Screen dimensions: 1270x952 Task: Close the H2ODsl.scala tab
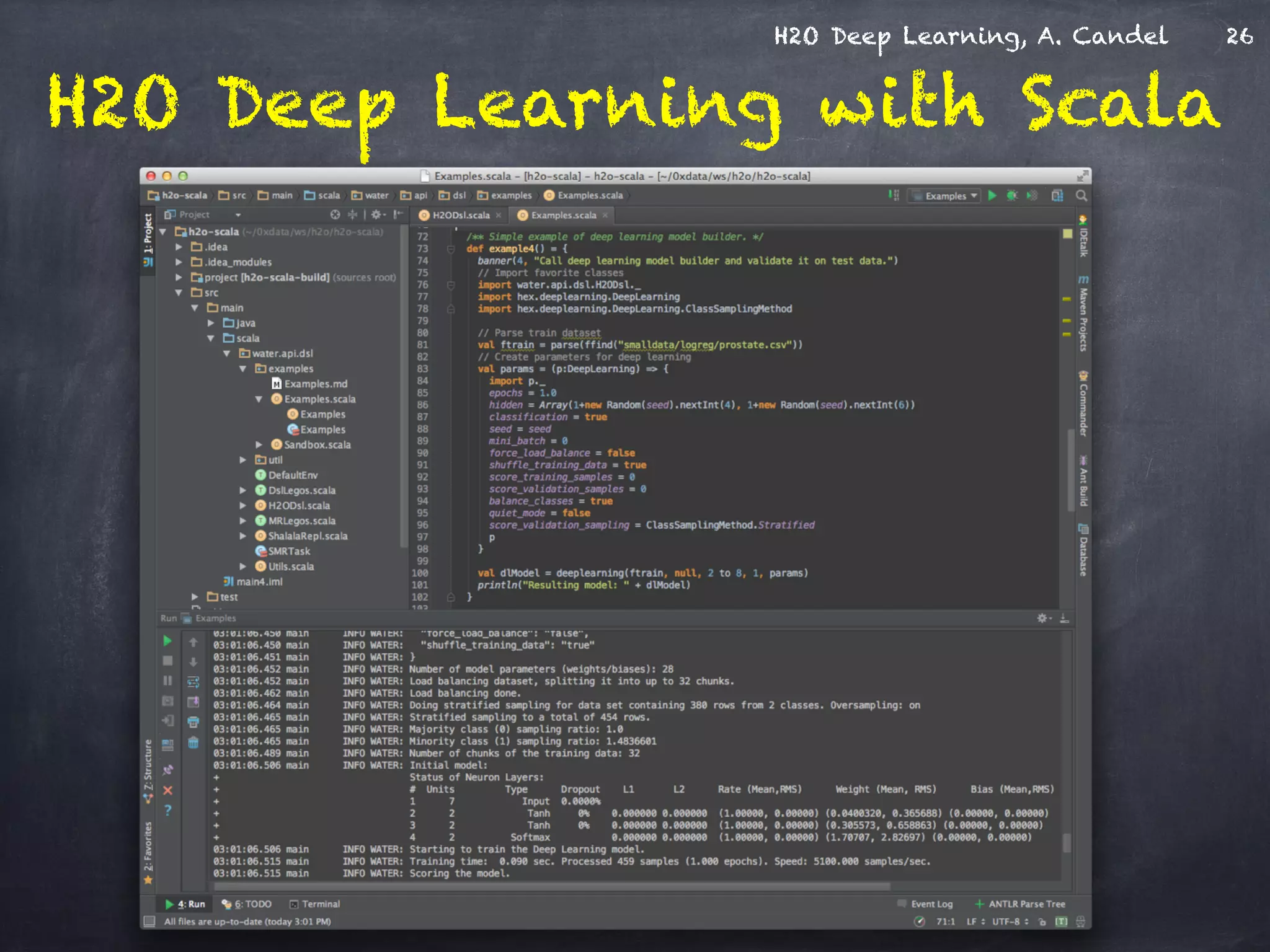[x=498, y=215]
